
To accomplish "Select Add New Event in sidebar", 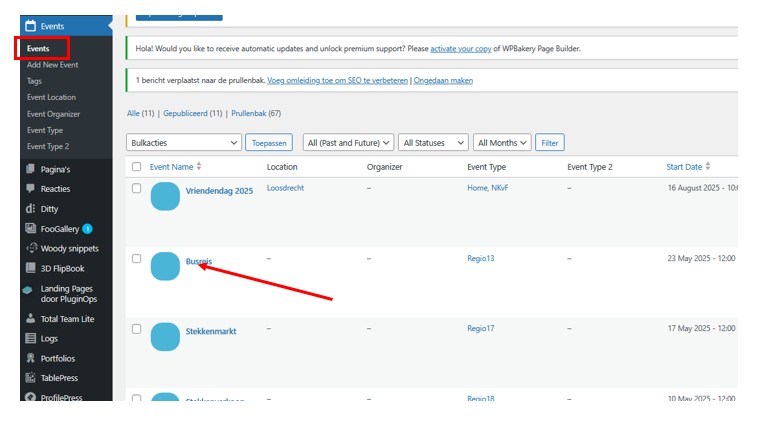I will coord(52,64).
